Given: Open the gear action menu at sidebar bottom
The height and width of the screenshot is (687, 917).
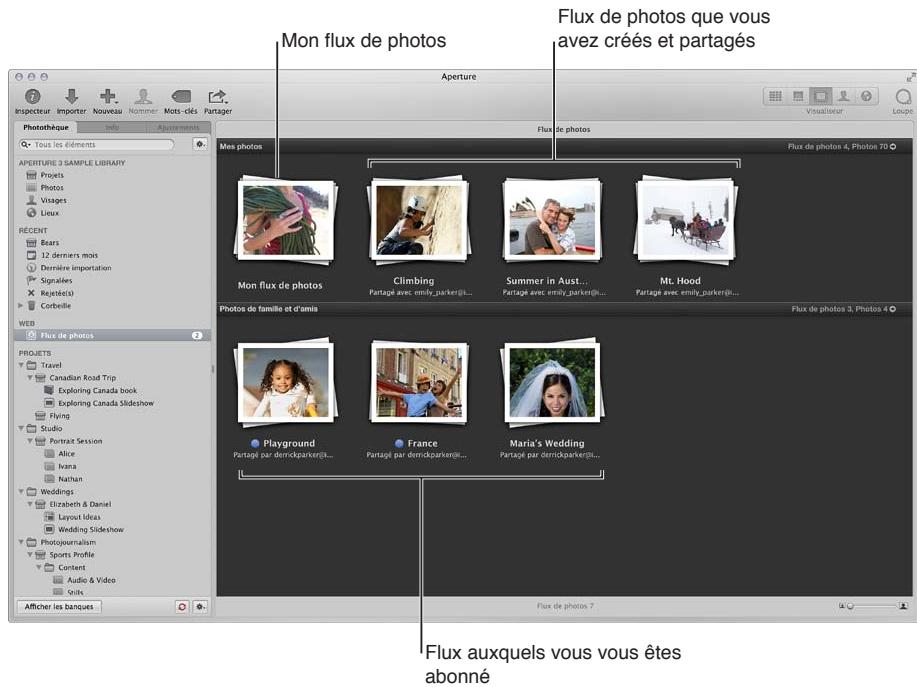Looking at the screenshot, I should 200,607.
